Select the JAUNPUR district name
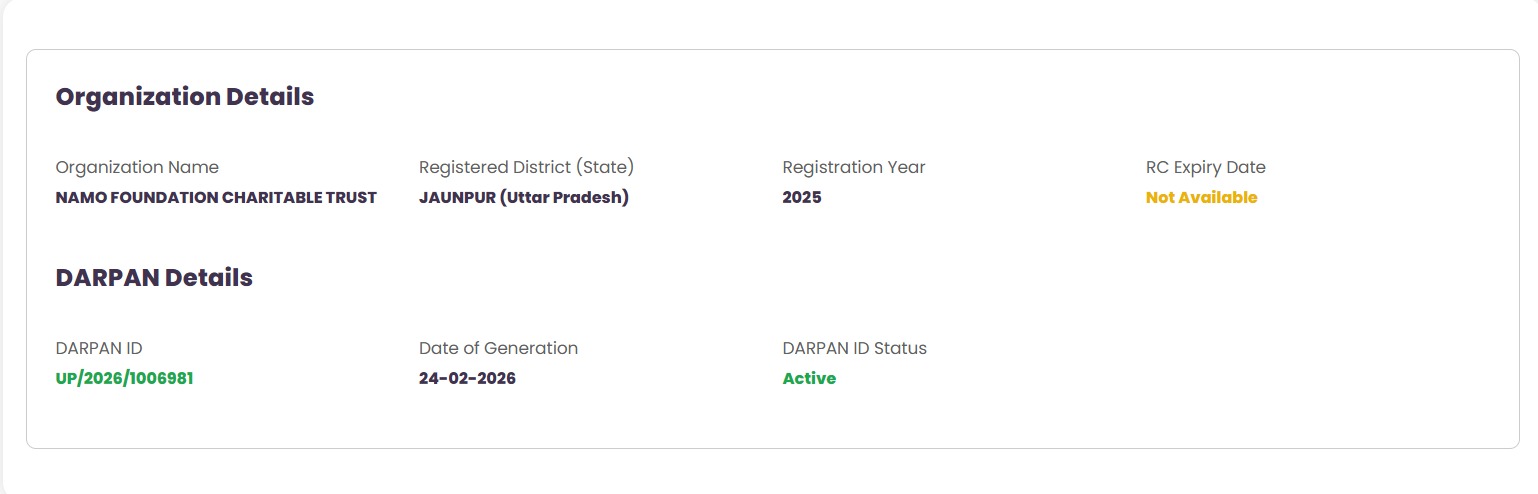Viewport: 1538px width, 494px height. pyautogui.click(x=456, y=198)
